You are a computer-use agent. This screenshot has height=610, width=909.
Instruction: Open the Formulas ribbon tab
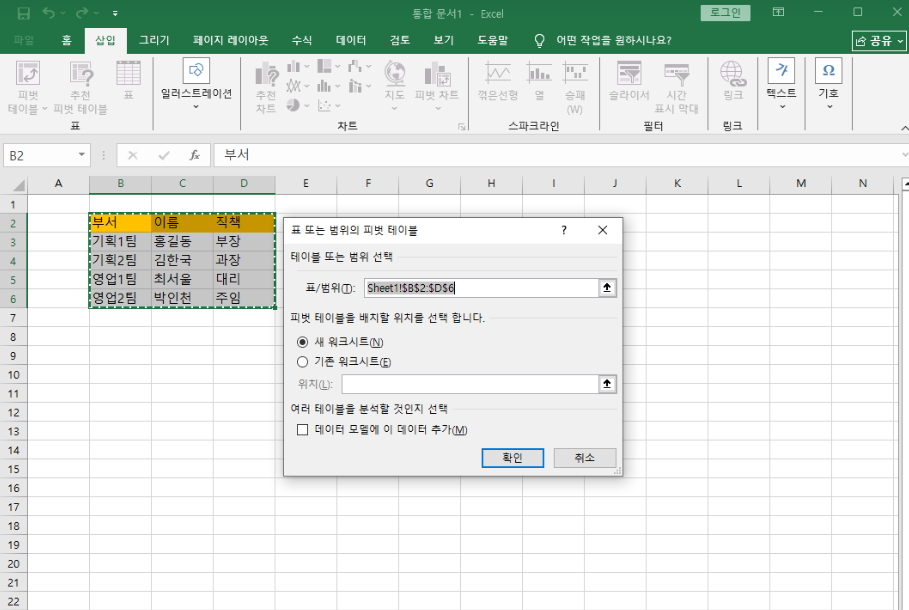point(301,41)
